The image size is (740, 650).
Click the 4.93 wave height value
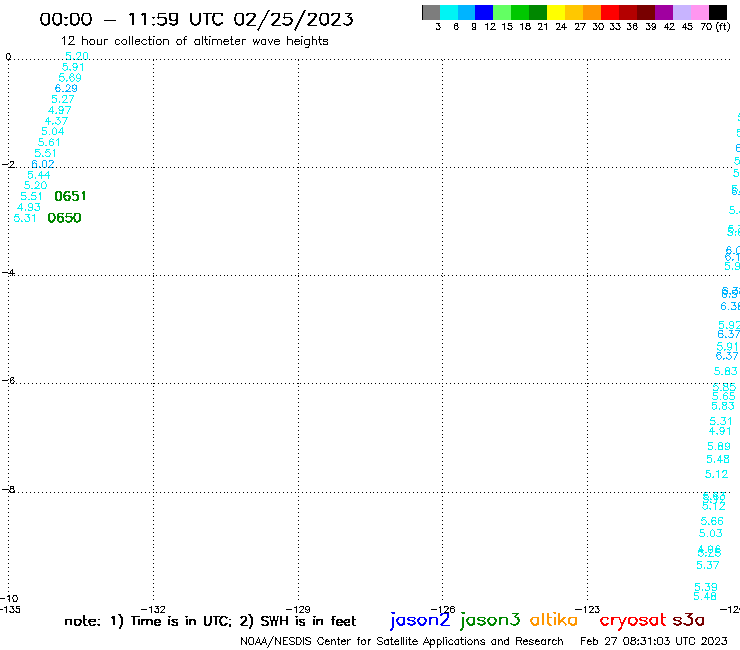[29, 207]
